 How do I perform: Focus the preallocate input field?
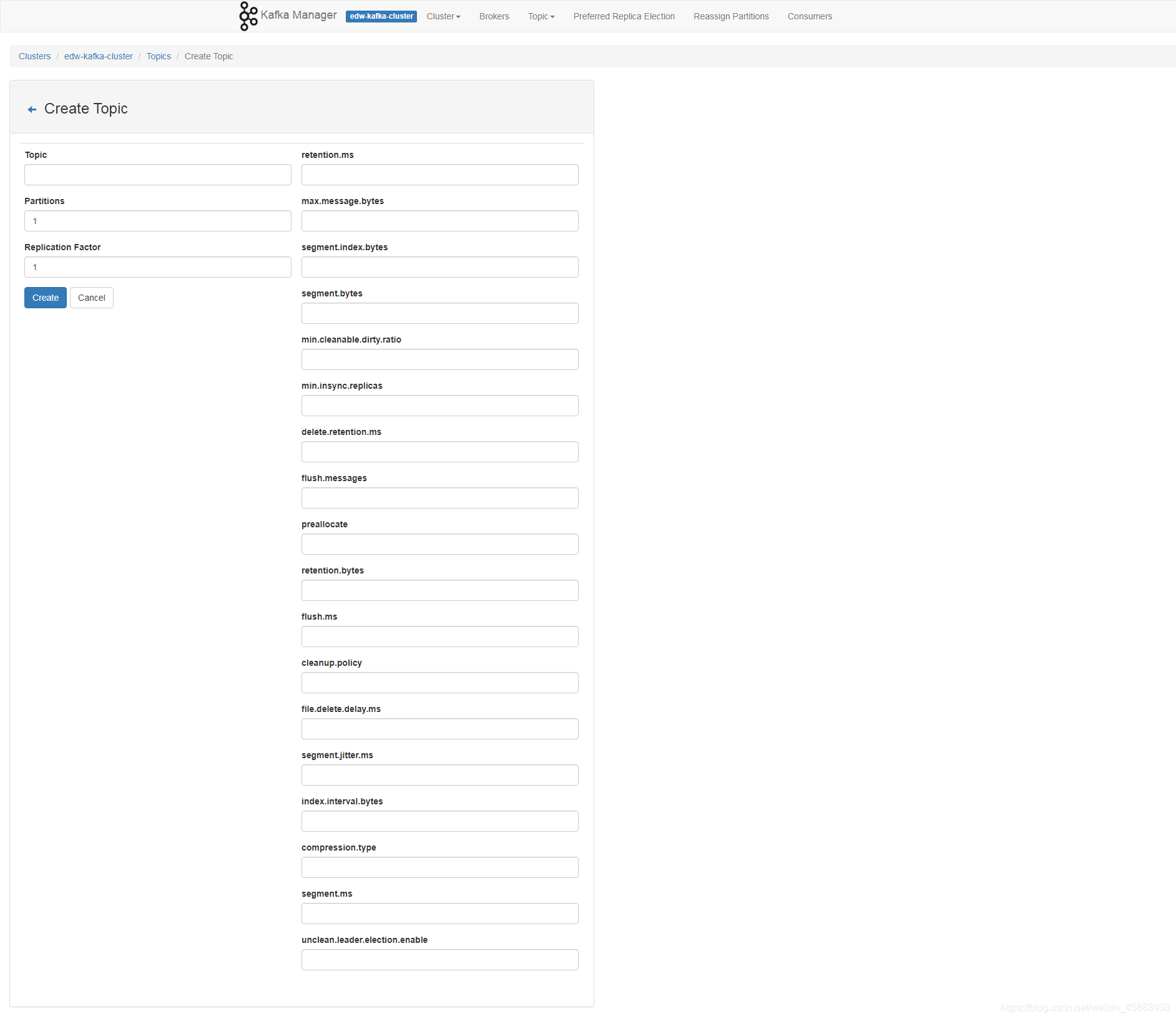click(x=440, y=544)
